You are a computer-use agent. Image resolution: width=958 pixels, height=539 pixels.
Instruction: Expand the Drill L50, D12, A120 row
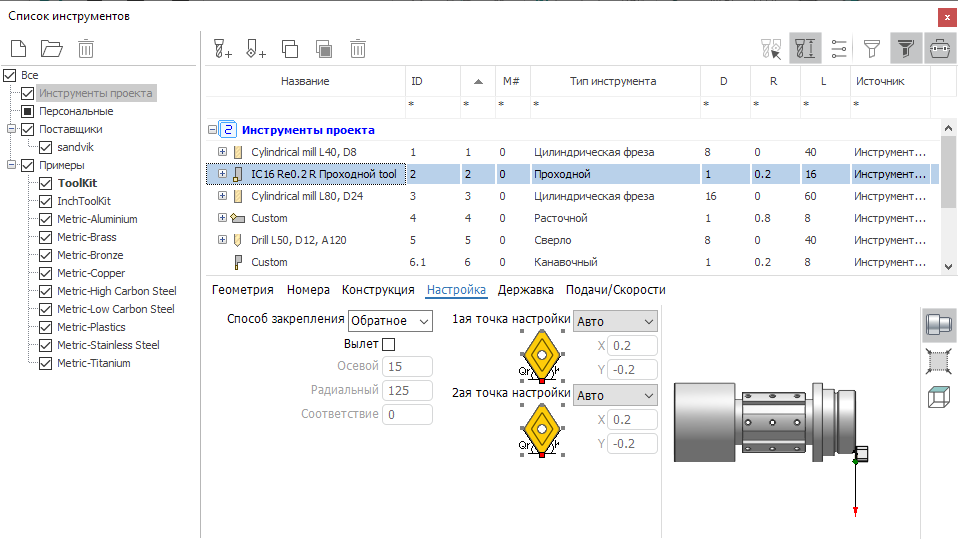[222, 240]
